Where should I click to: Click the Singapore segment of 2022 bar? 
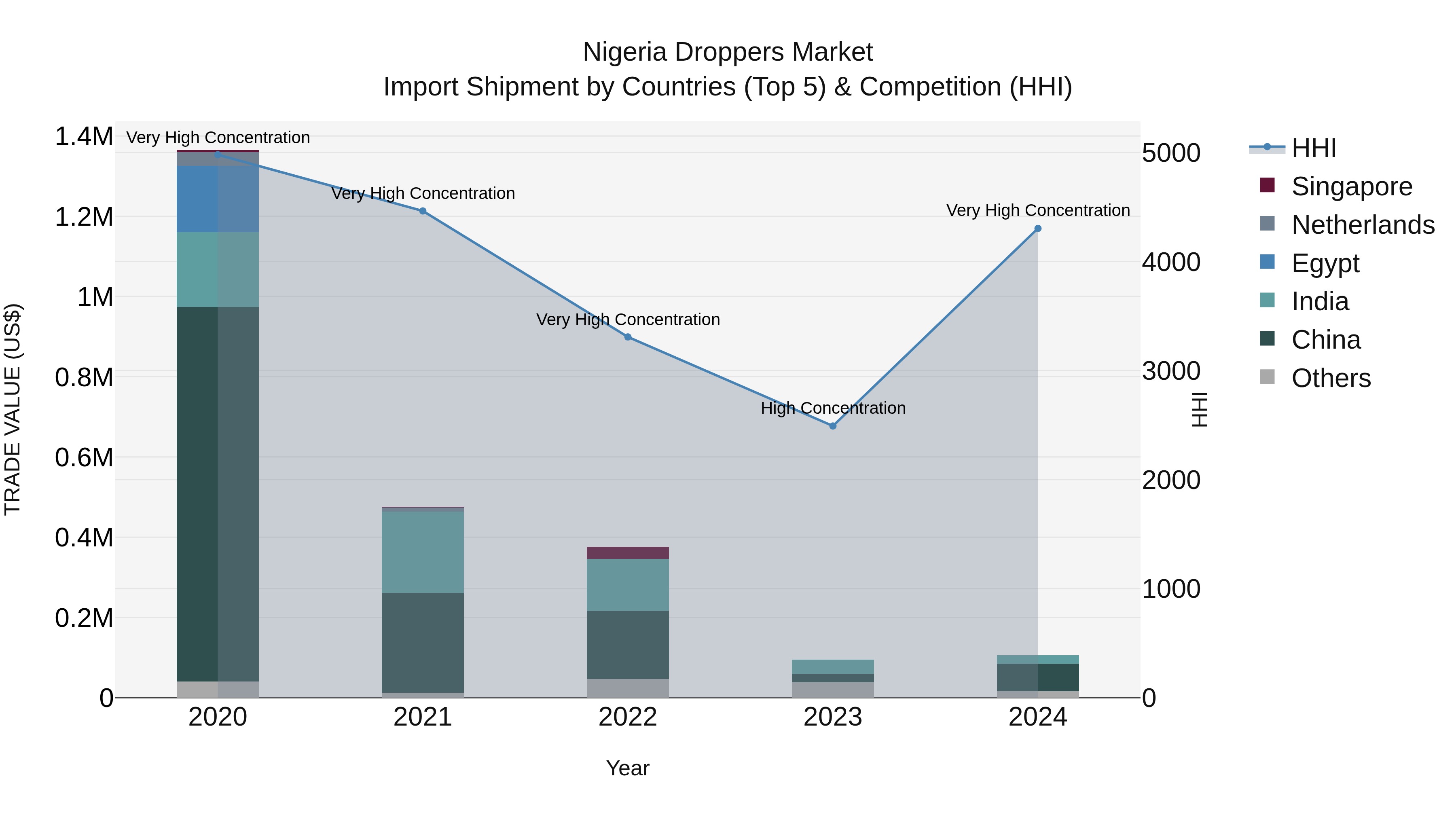tap(628, 553)
